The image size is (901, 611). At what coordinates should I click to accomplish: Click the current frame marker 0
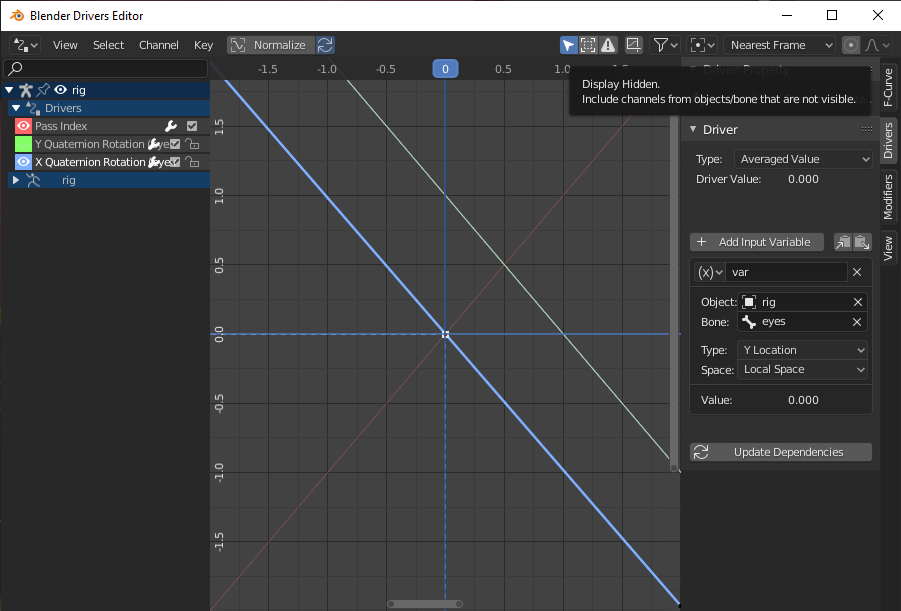pos(445,69)
